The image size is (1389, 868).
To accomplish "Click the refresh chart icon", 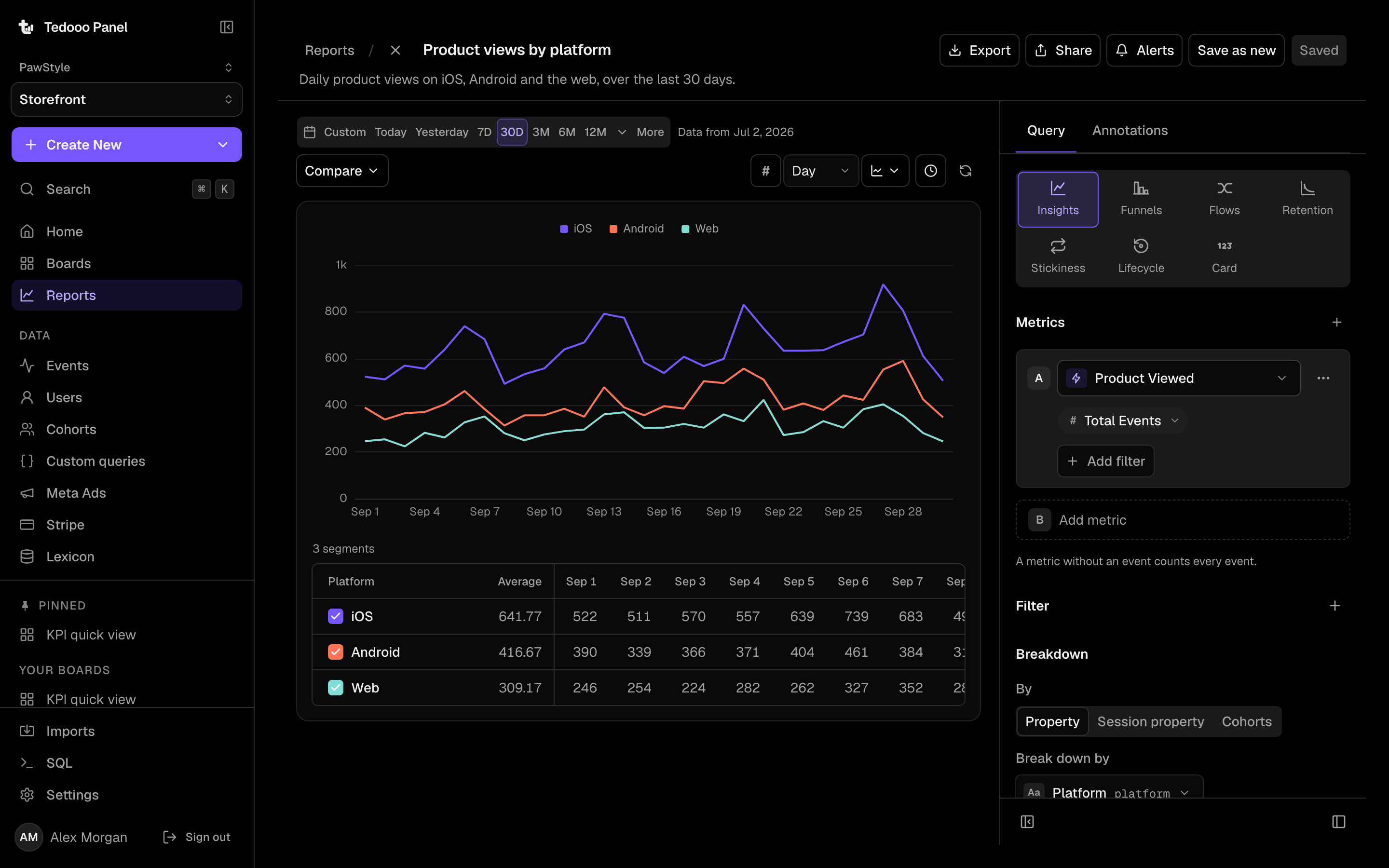I will coord(966,171).
